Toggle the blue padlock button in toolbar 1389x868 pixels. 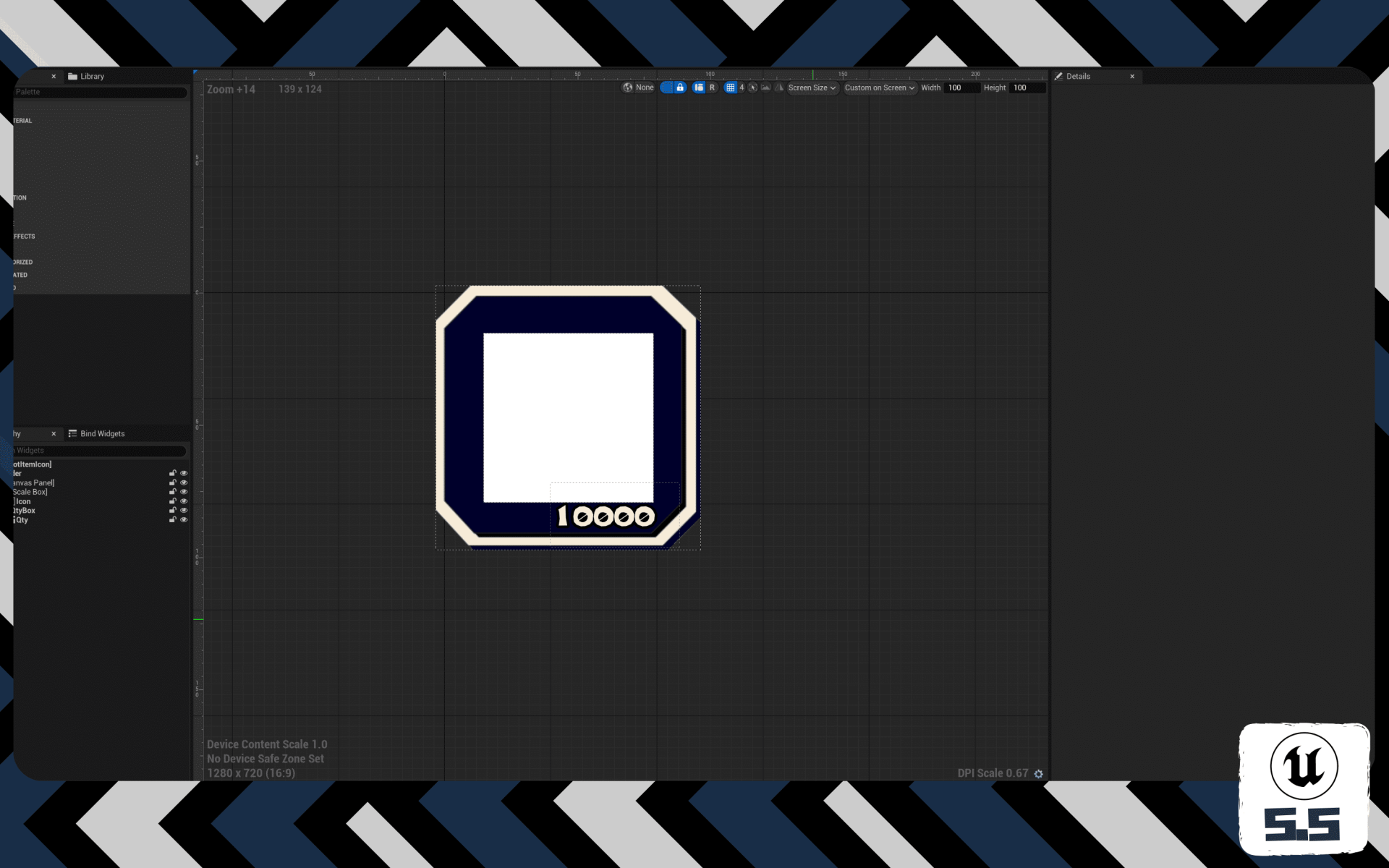680,88
